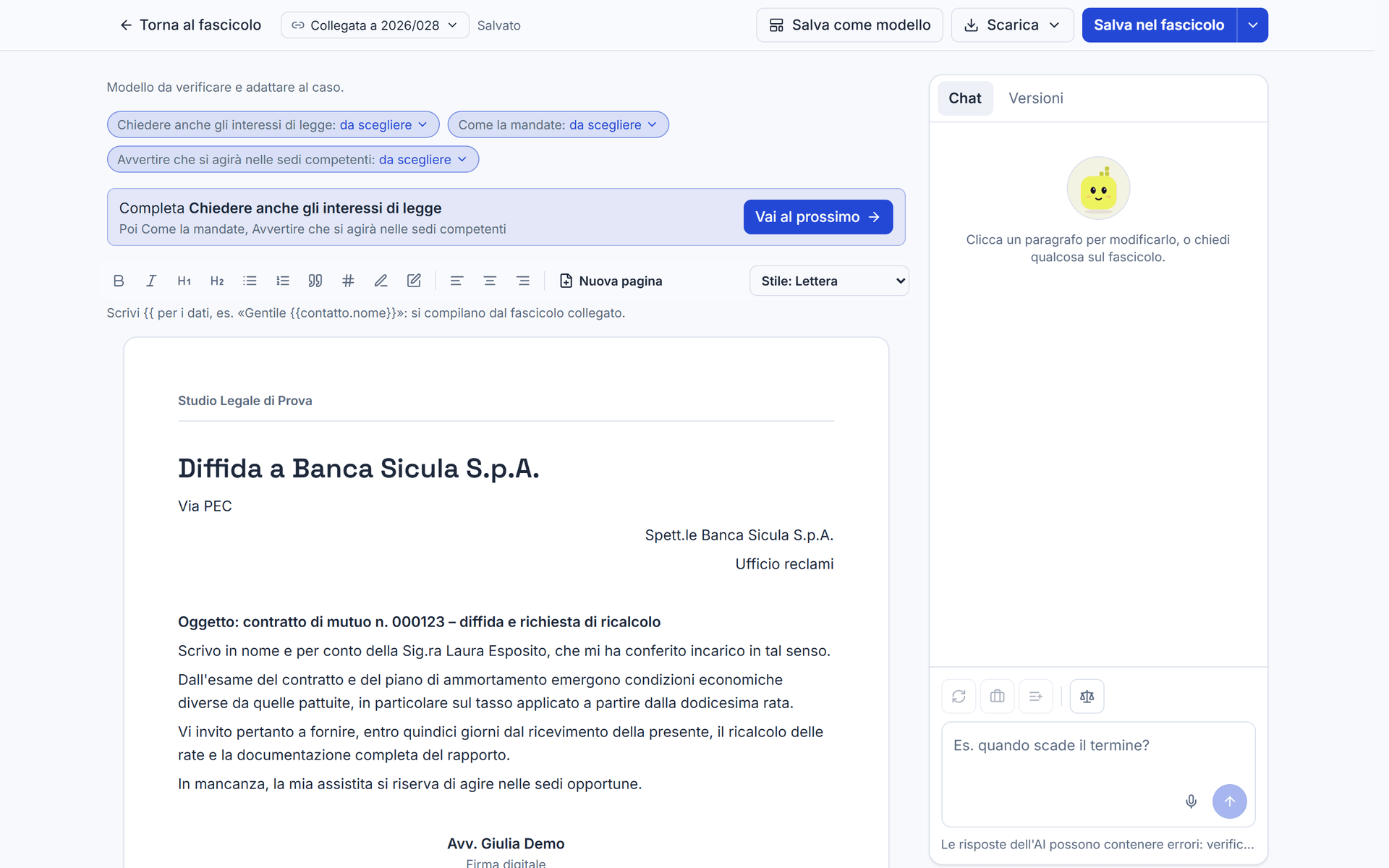This screenshot has height=868, width=1389.
Task: Click the signature 'Avv. Giulia Demo'
Action: (506, 843)
